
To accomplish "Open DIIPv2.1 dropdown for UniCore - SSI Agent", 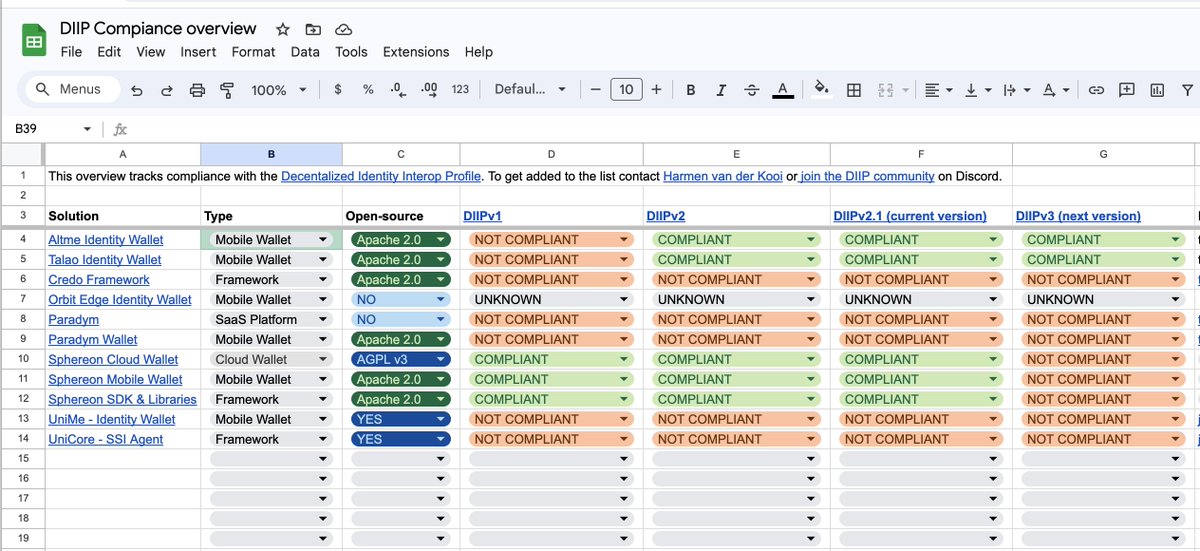I will [994, 440].
